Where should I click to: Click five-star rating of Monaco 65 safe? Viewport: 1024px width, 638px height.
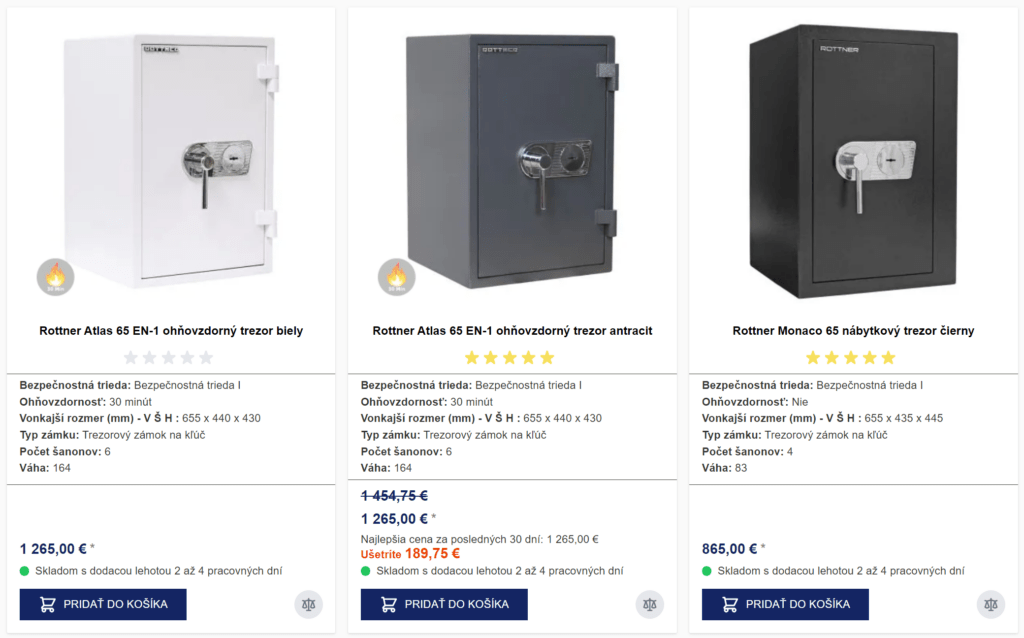point(851,357)
